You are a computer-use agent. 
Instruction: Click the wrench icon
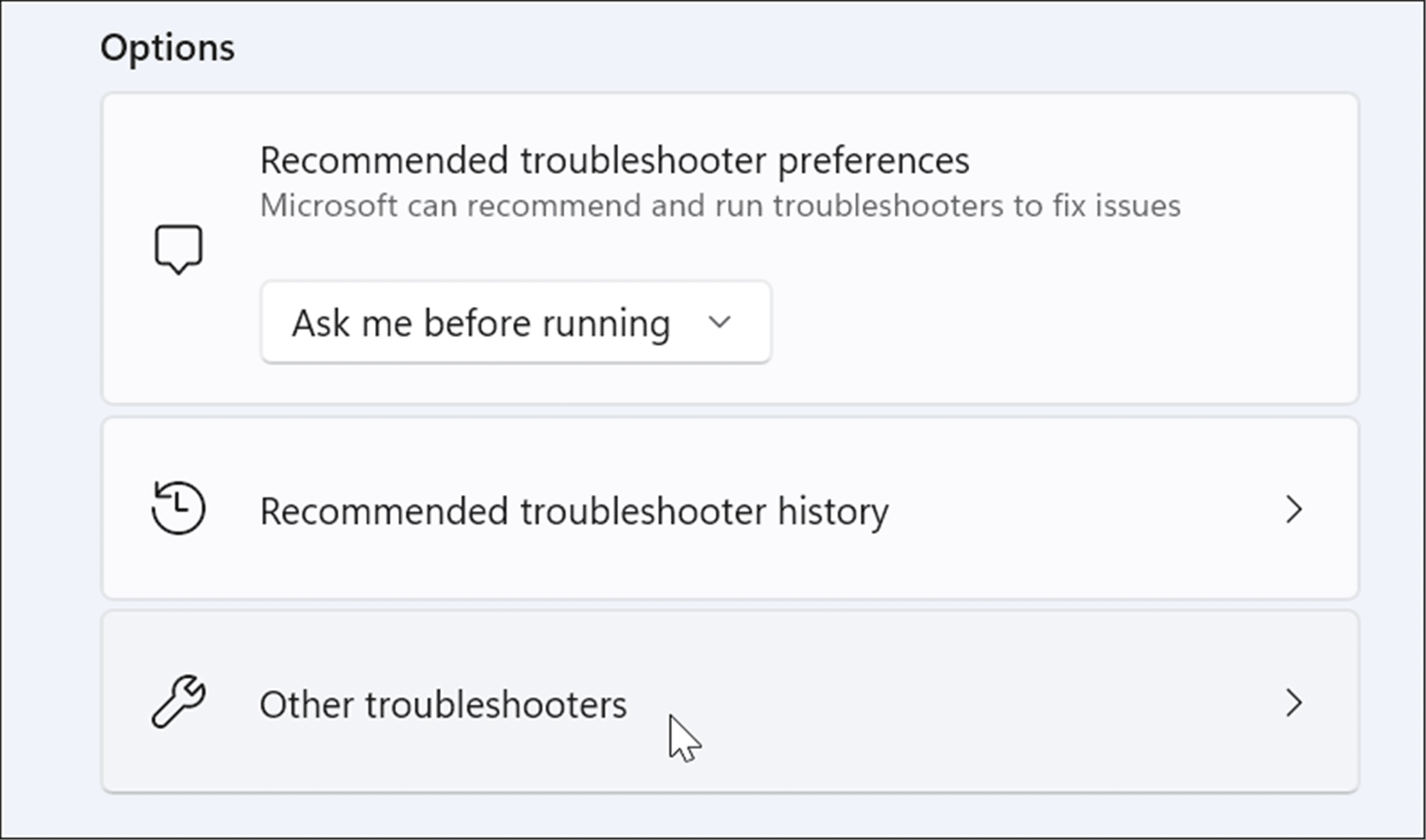point(179,701)
